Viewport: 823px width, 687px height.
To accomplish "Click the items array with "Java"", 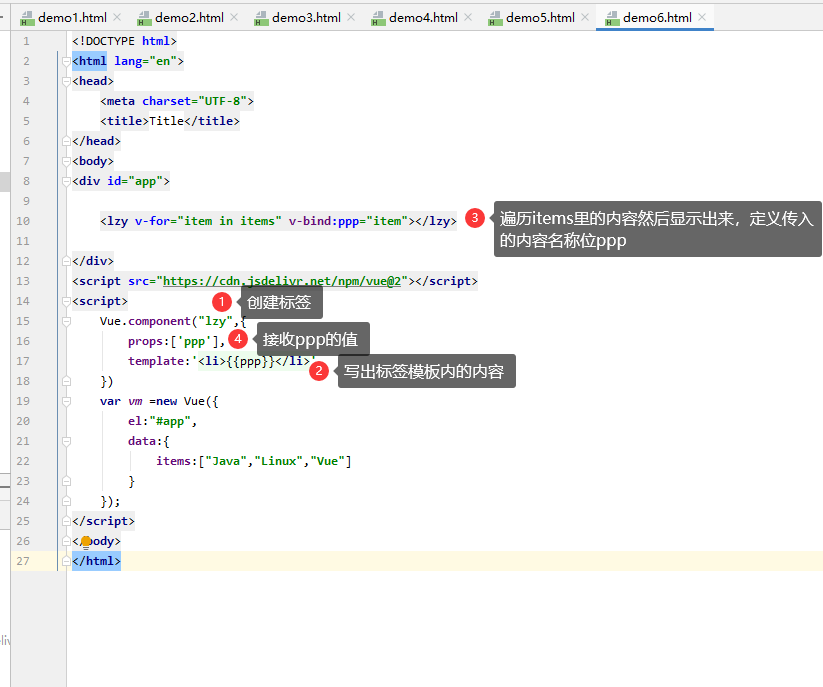I will (x=254, y=461).
